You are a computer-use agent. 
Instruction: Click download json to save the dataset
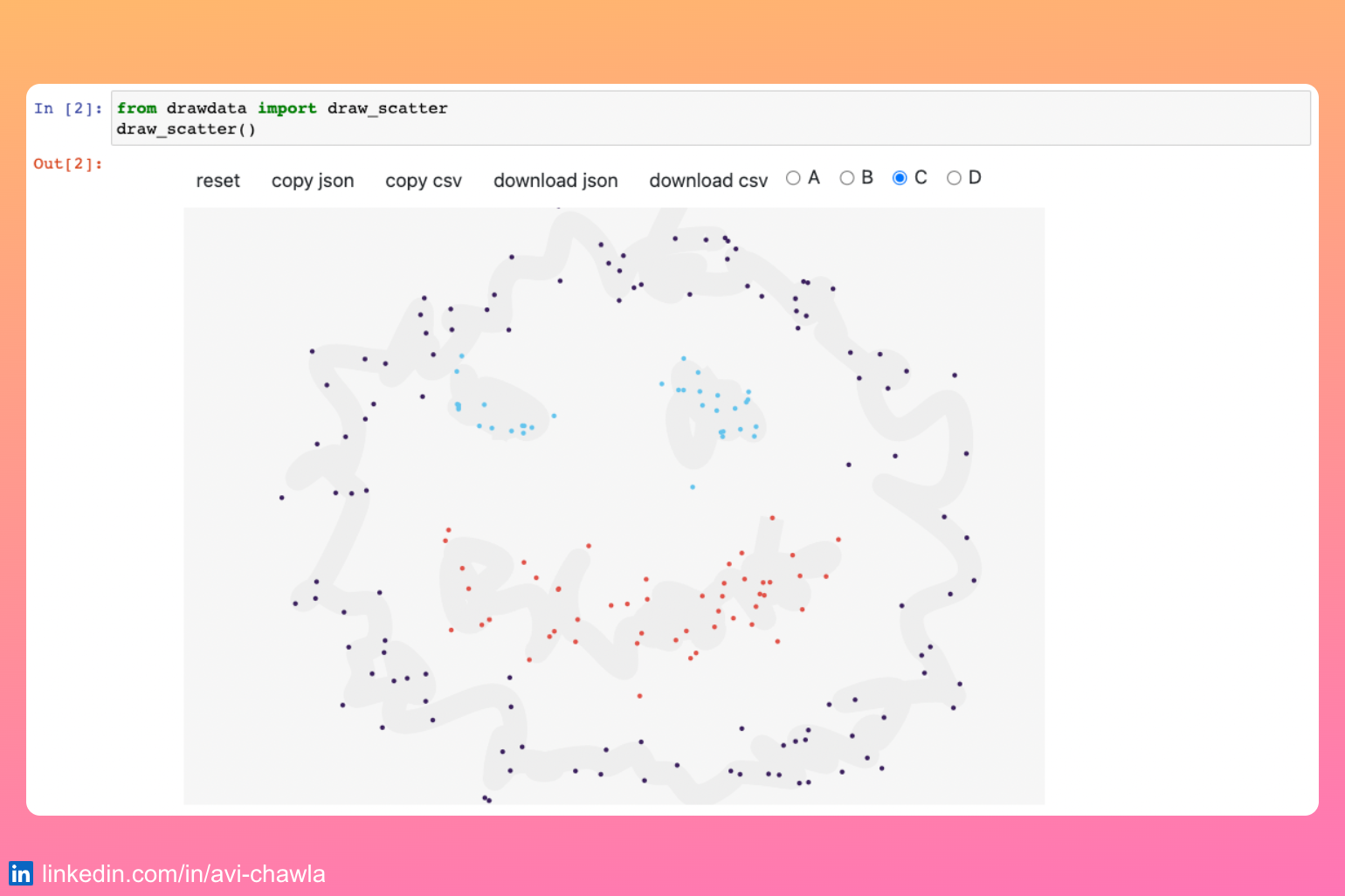pos(555,180)
